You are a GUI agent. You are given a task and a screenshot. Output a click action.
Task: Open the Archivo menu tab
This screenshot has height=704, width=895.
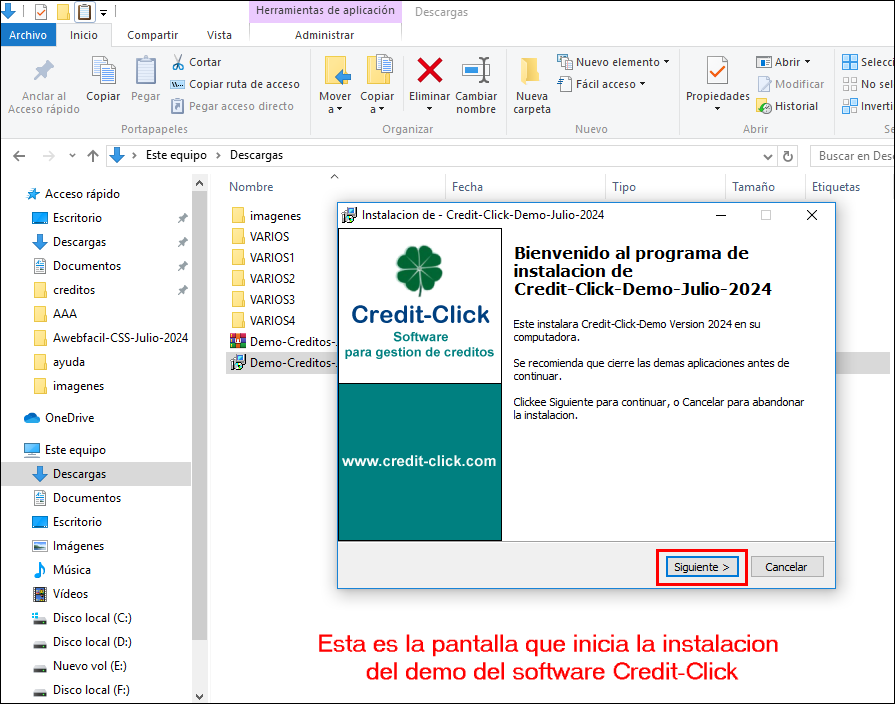[x=28, y=35]
